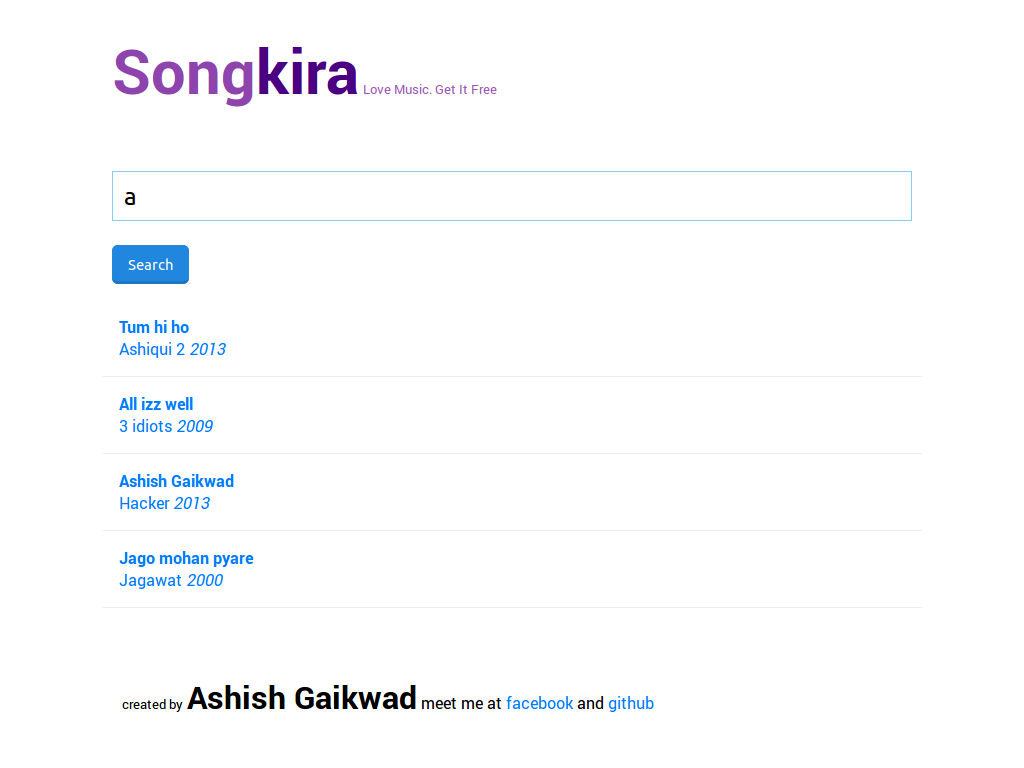Screen dimensions: 1024x768
Task: Click the 'Love Music. Get It Free' tagline
Action: click(x=429, y=90)
